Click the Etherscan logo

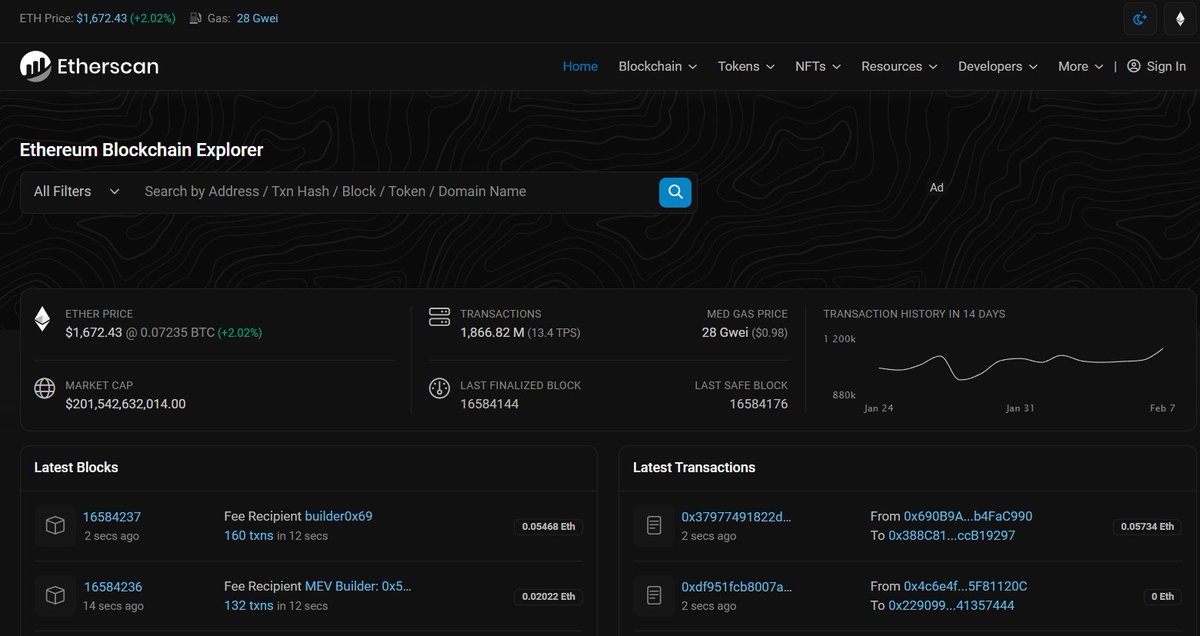tap(89, 66)
